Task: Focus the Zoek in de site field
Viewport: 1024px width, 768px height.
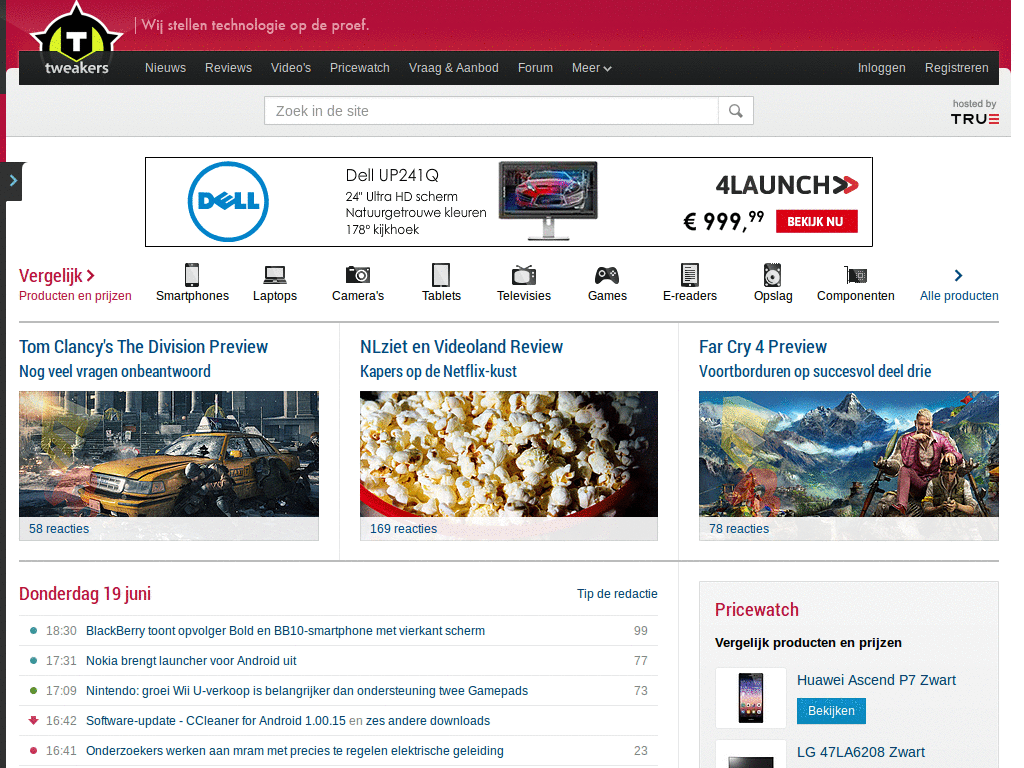Action: 491,111
